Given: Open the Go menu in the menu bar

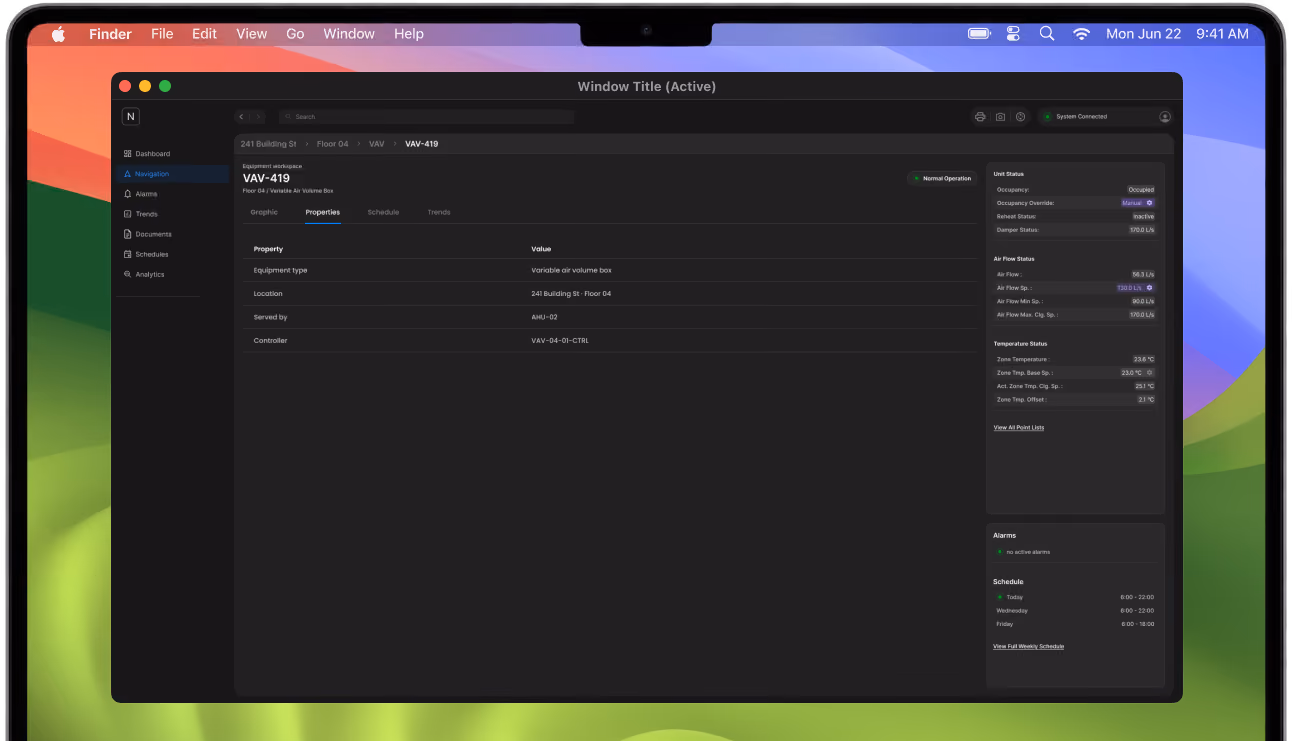Looking at the screenshot, I should [295, 34].
